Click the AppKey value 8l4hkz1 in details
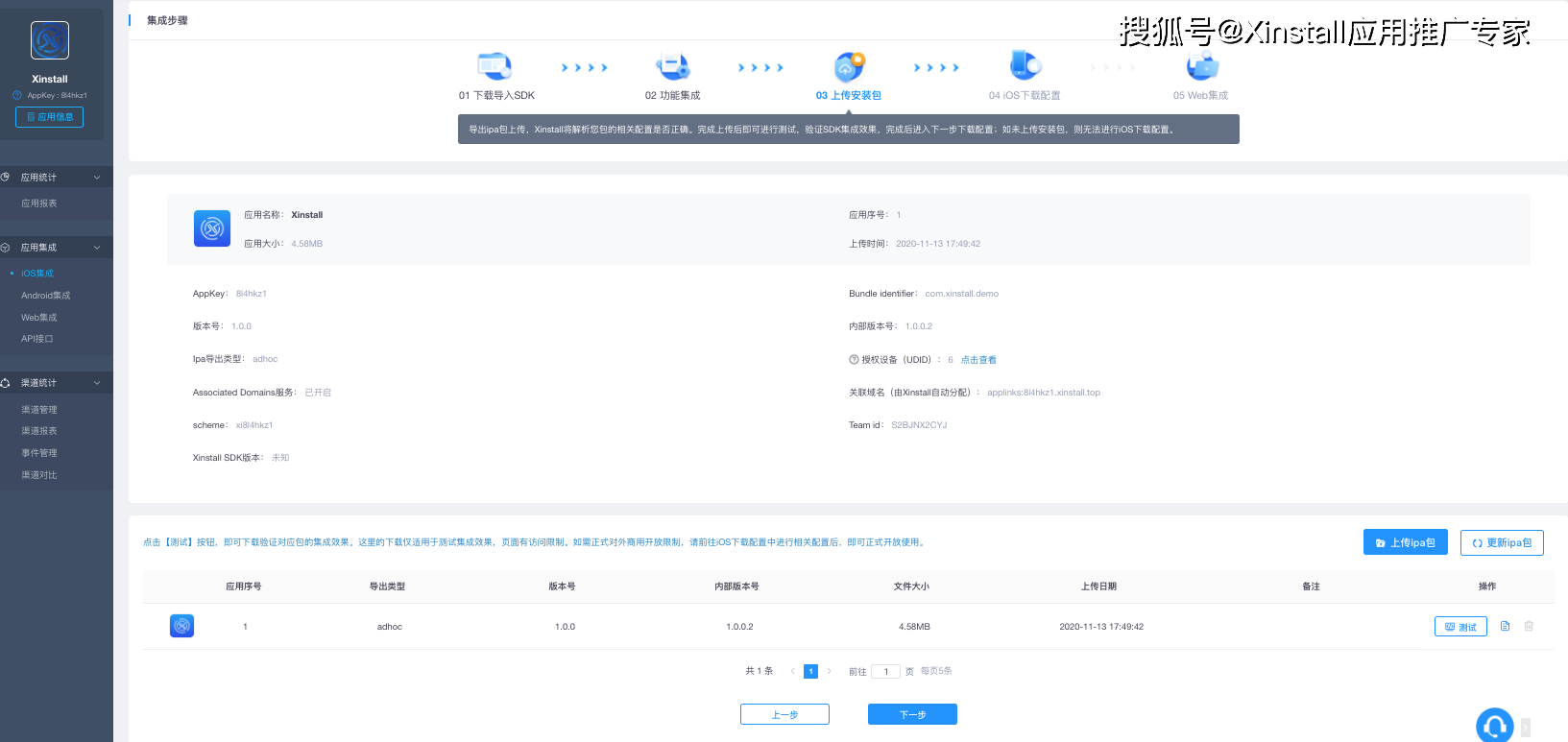 point(252,294)
